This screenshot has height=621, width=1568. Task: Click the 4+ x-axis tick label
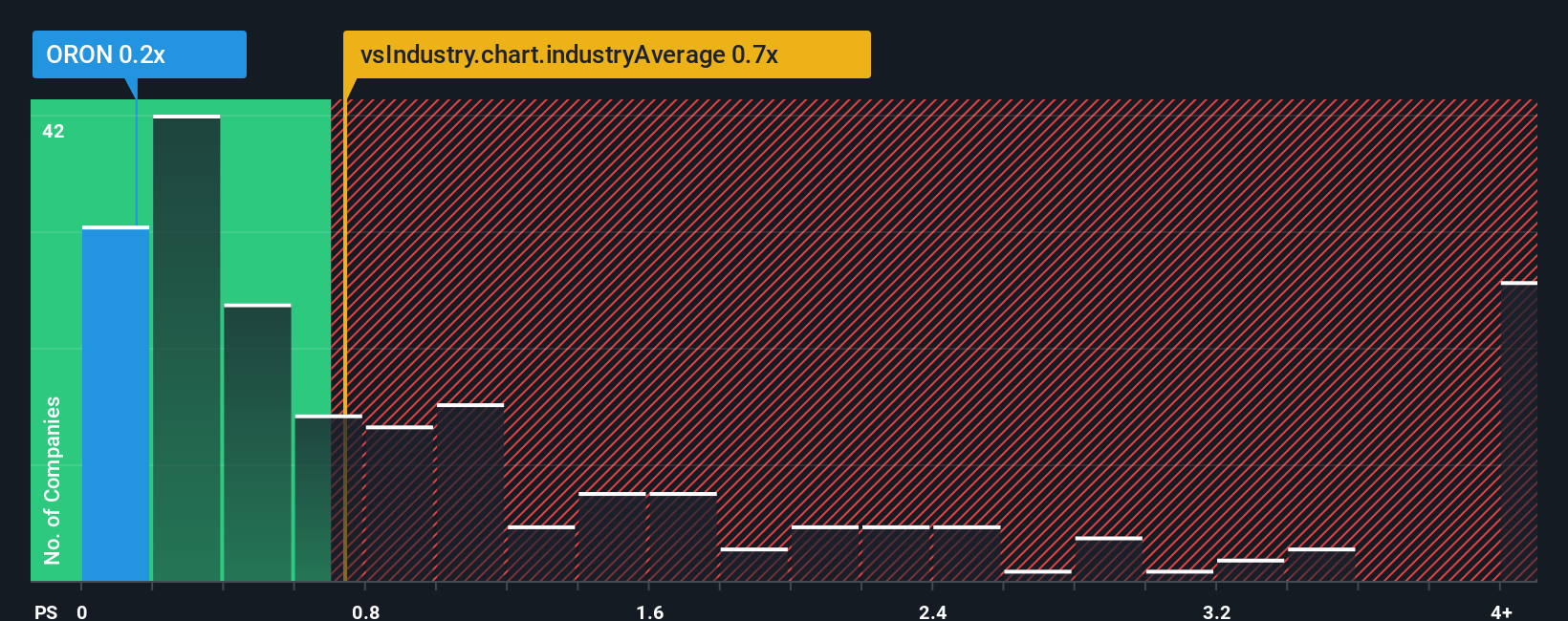pos(1501,612)
